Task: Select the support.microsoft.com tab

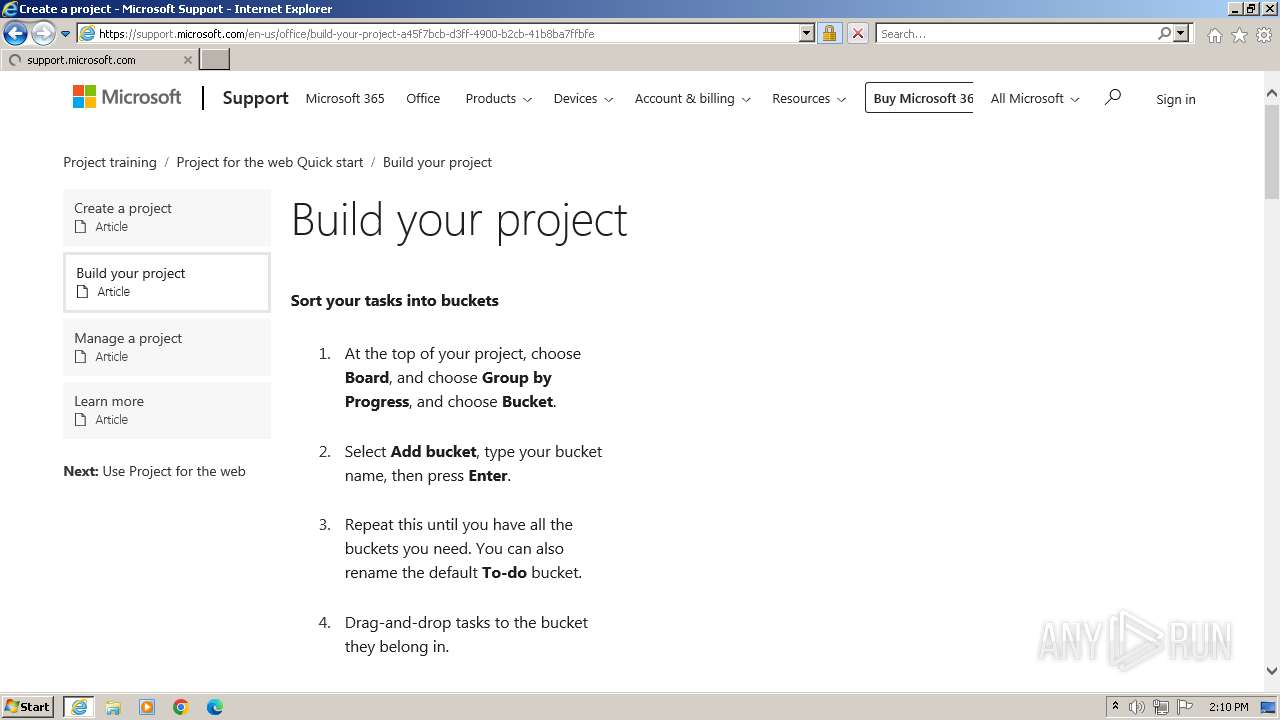Action: click(99, 60)
